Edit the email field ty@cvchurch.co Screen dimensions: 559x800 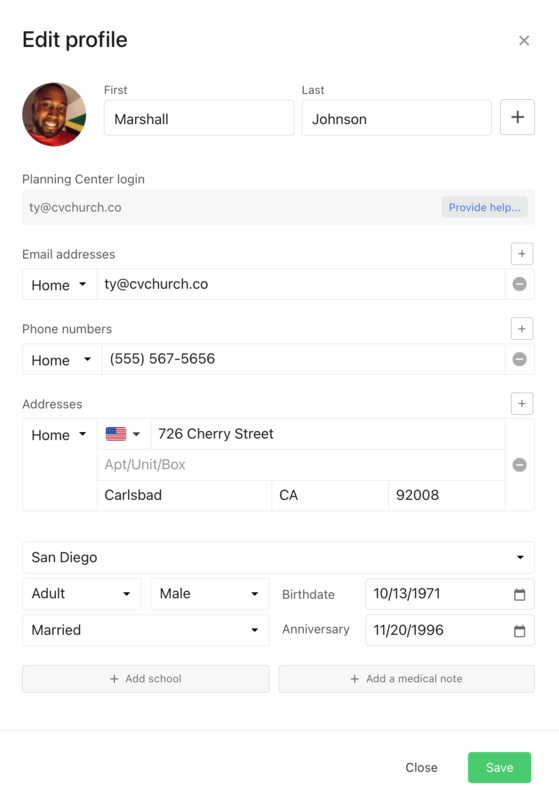[x=301, y=284]
